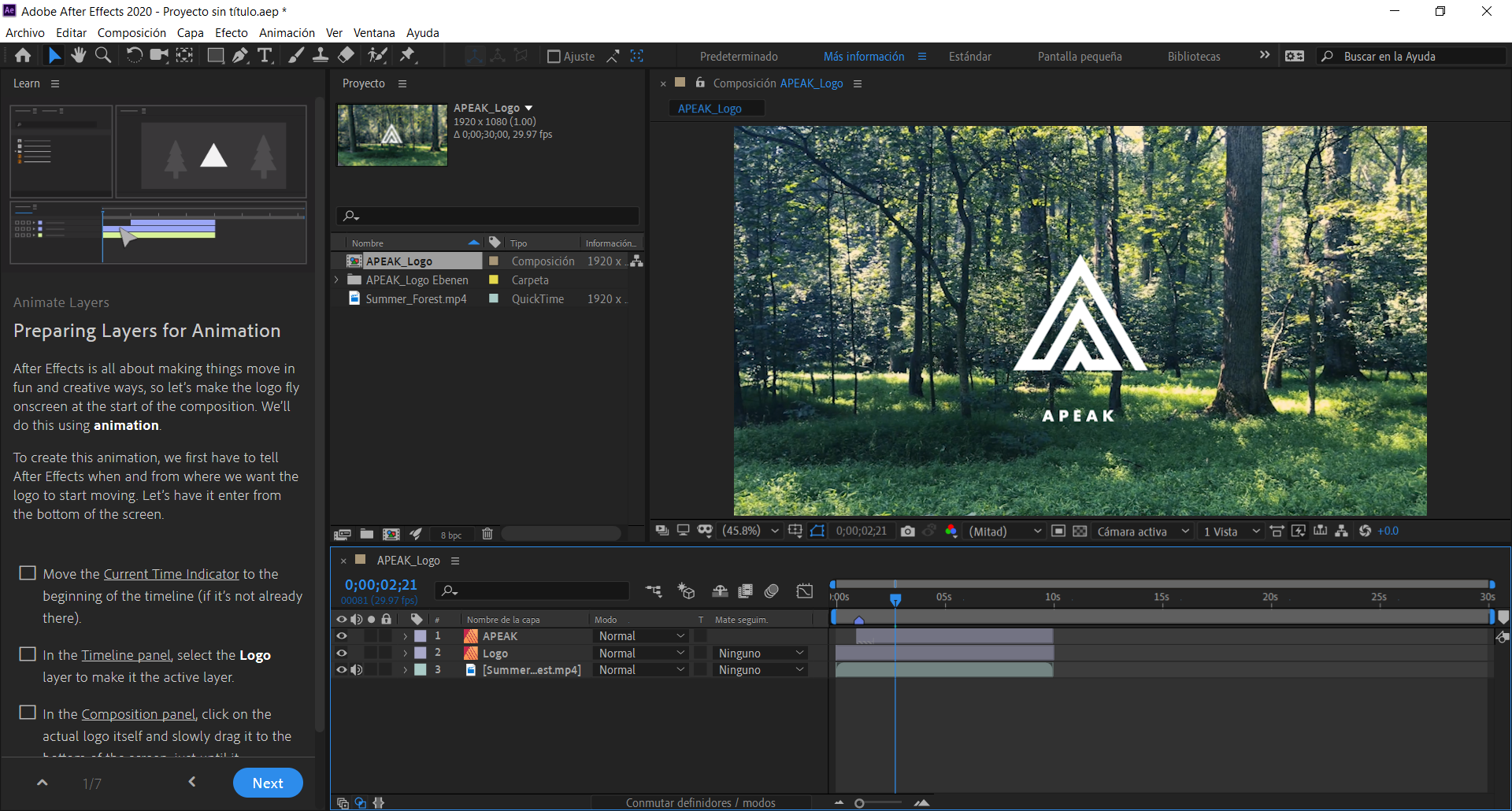This screenshot has height=811, width=1512.
Task: Select the Zoom magnifier tool
Action: click(x=103, y=55)
